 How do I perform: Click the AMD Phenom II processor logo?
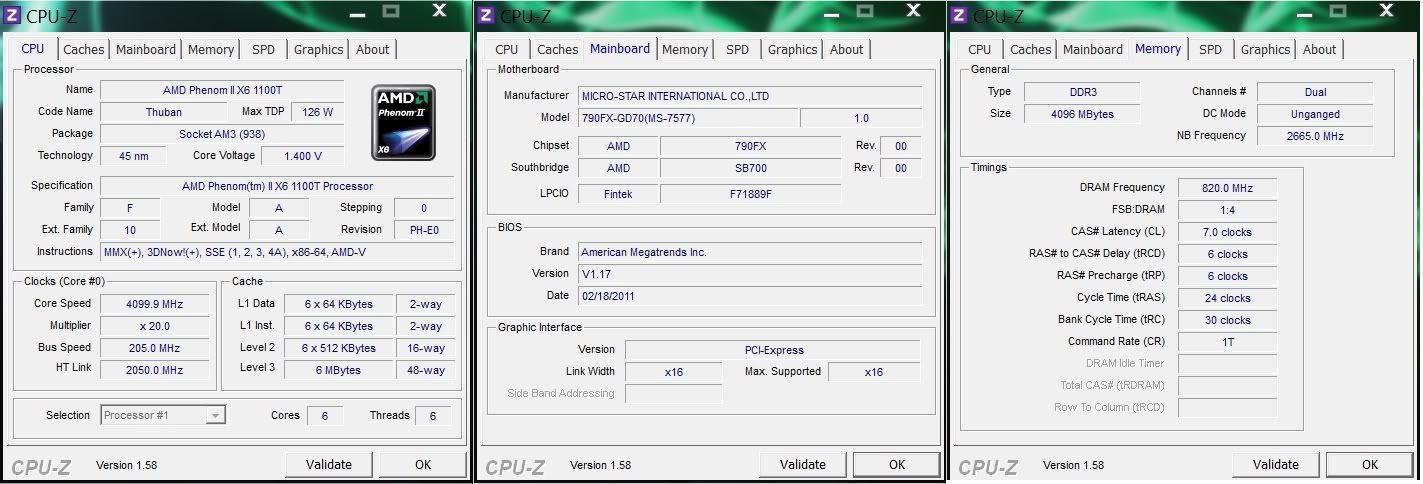pos(404,124)
